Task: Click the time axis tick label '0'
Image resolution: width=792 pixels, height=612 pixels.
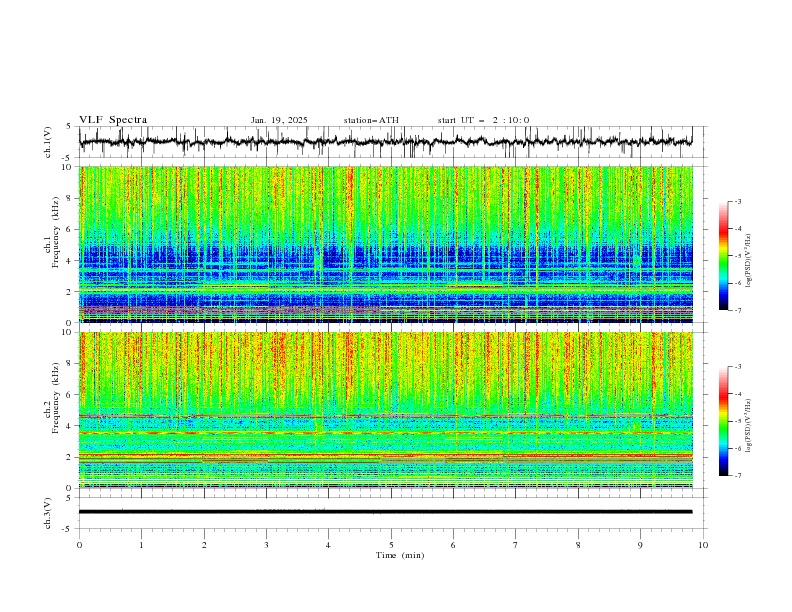Action: [x=79, y=545]
